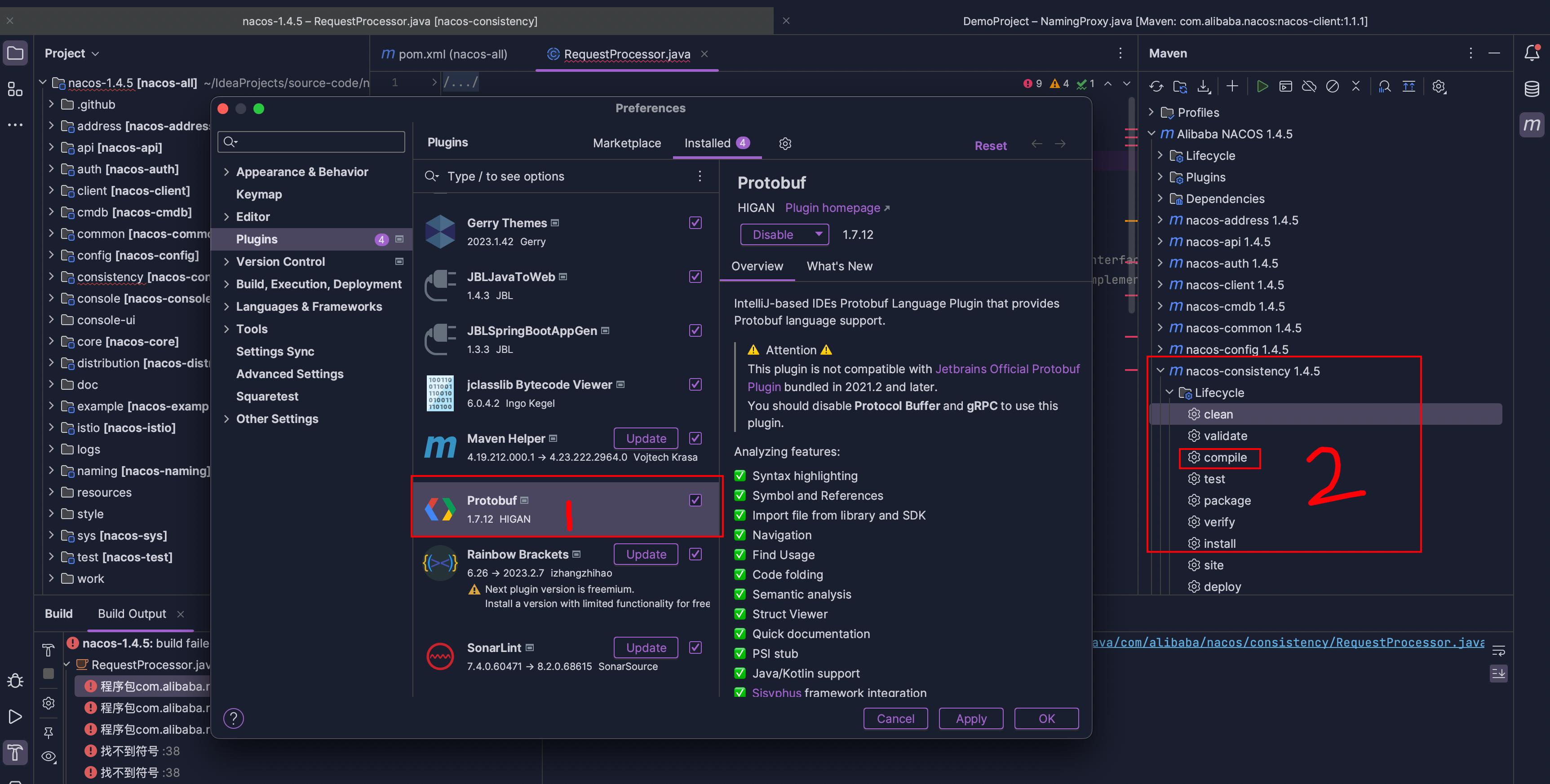Uncheck Protobuf plugin checkbox

tap(695, 500)
